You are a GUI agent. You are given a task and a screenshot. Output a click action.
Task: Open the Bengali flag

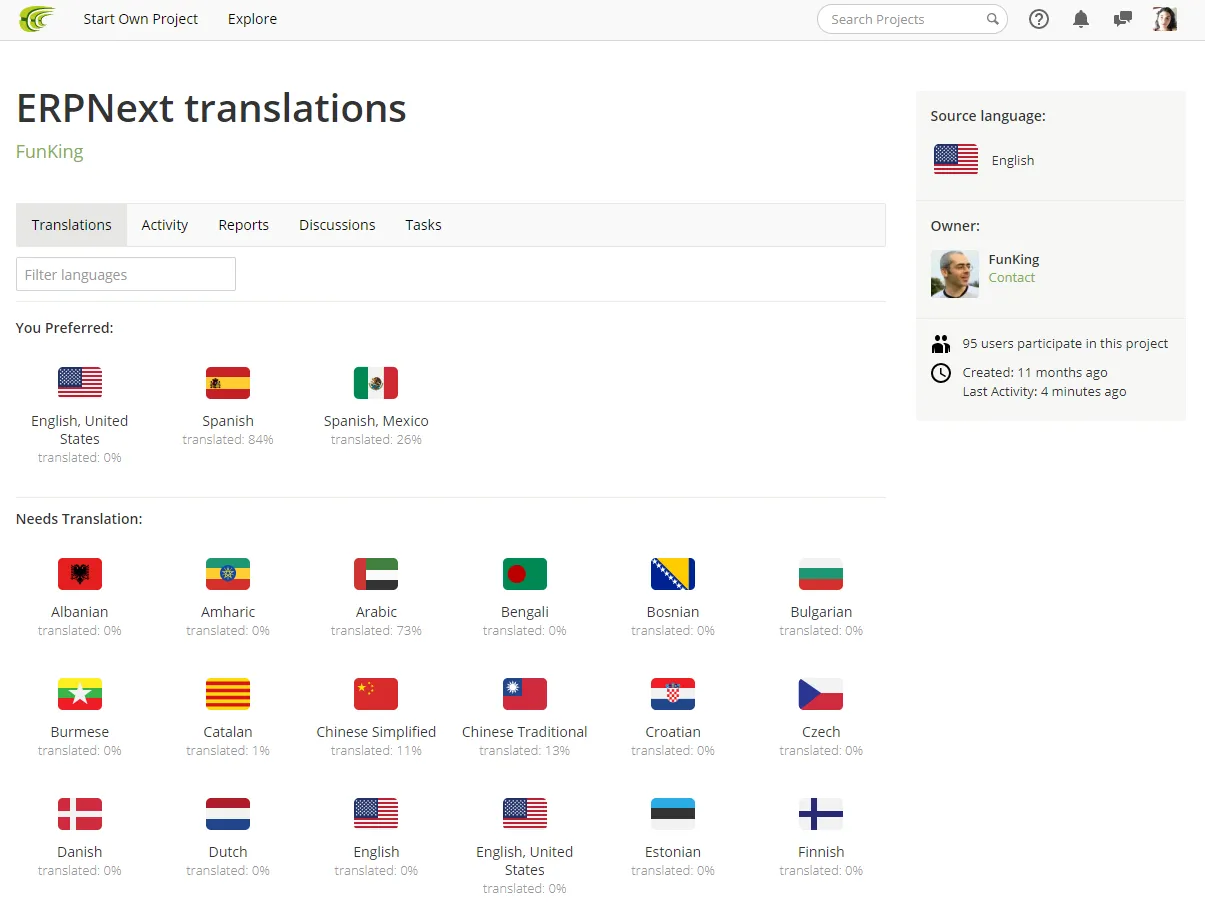tap(525, 574)
